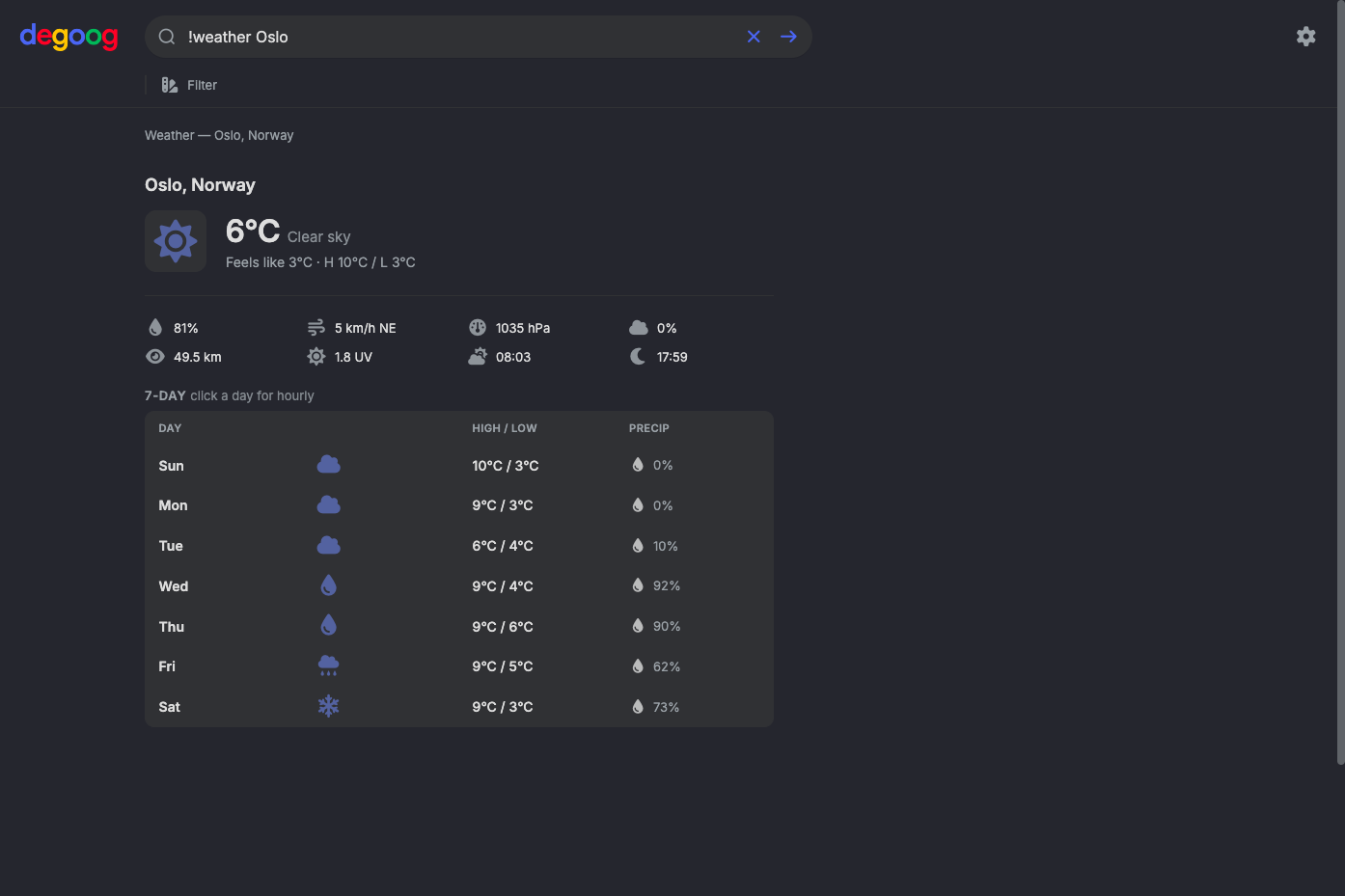Click the wind icon beside 5 km/h NE

(316, 328)
